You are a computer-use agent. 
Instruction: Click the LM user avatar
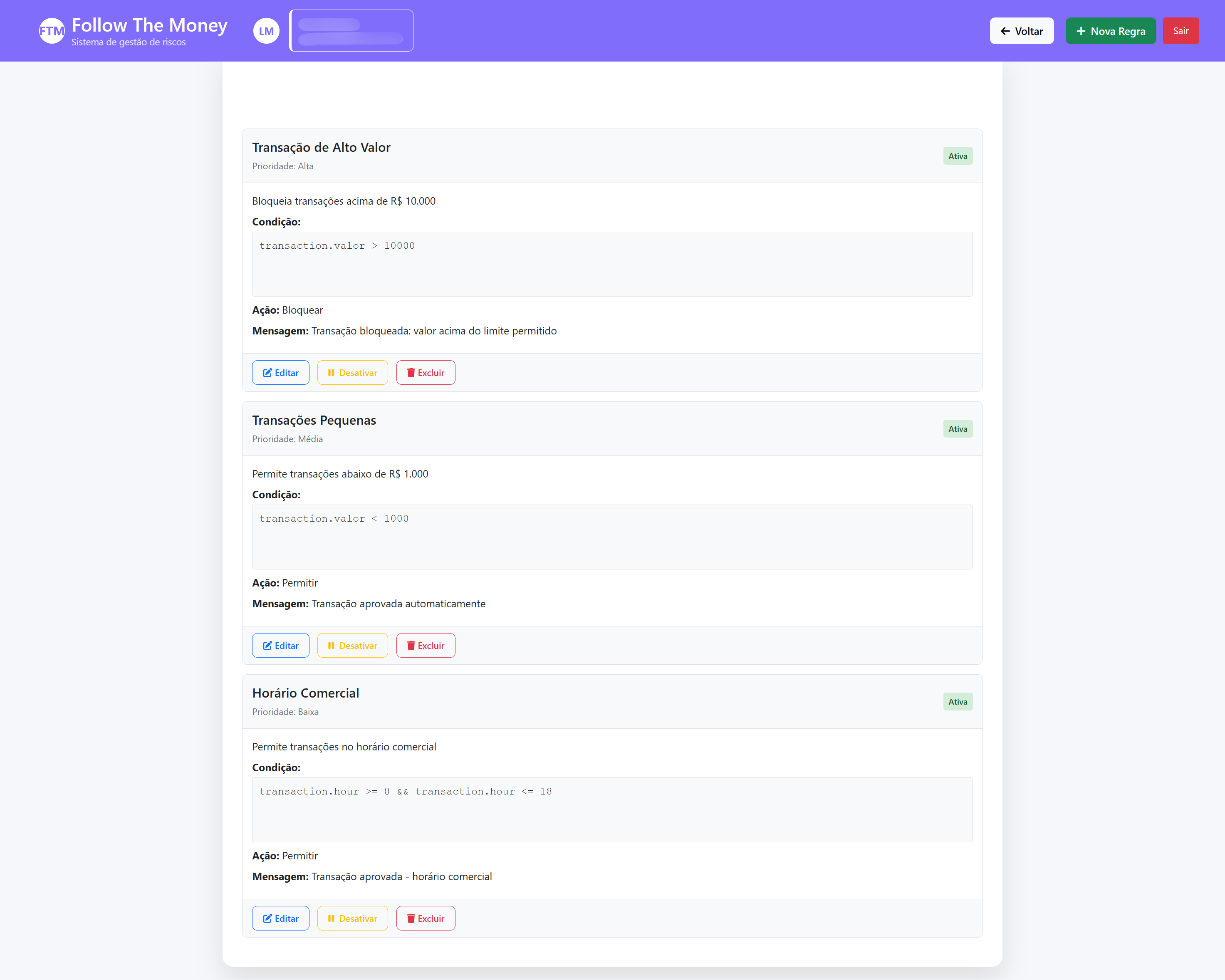coord(266,31)
